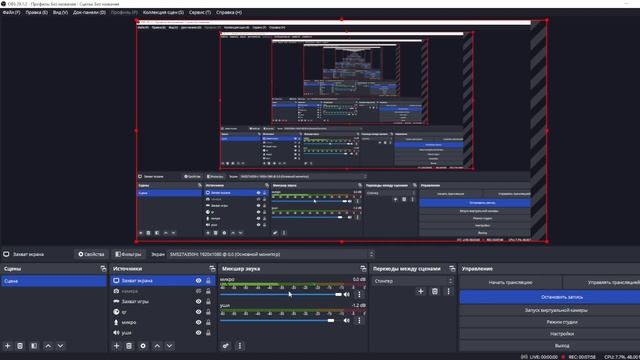
Task: Toggle lock on камера source
Action: tap(208, 291)
